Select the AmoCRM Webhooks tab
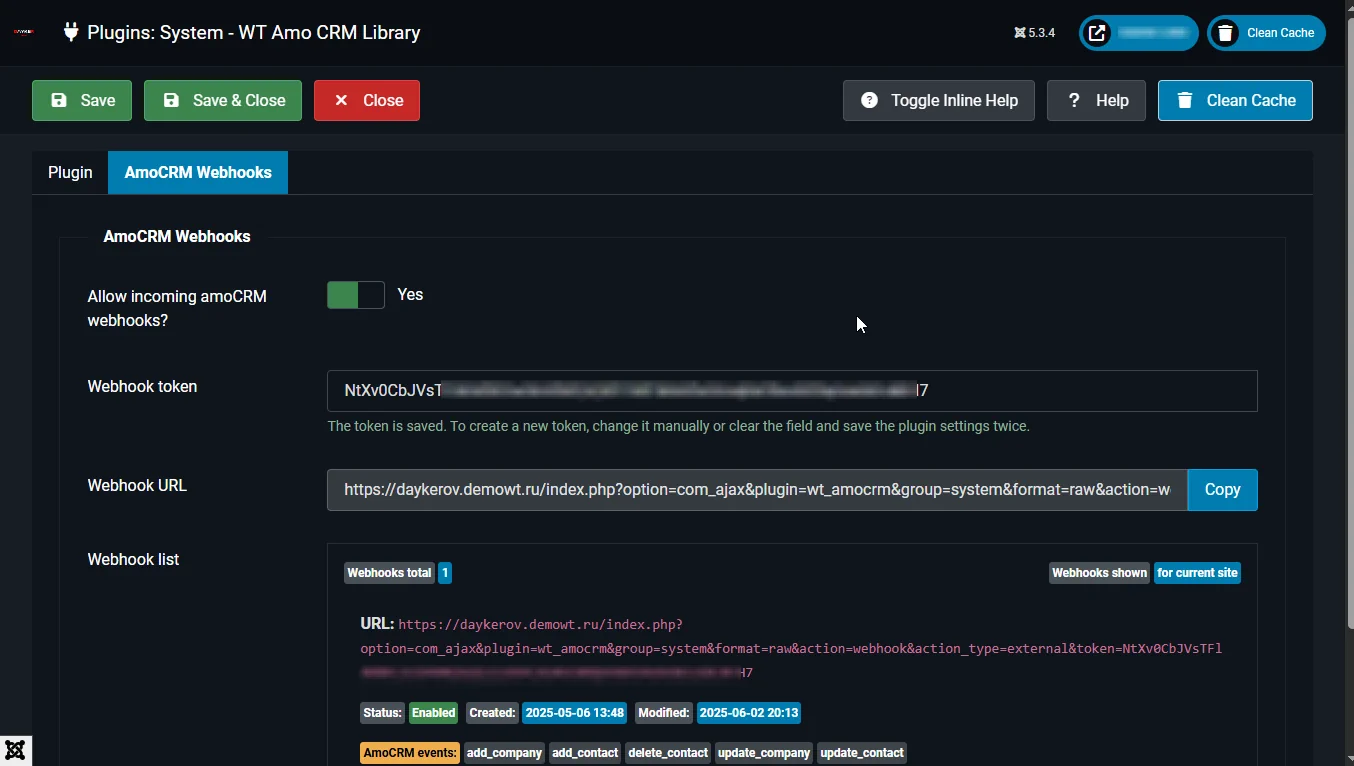This screenshot has height=766, width=1354. pyautogui.click(x=197, y=172)
